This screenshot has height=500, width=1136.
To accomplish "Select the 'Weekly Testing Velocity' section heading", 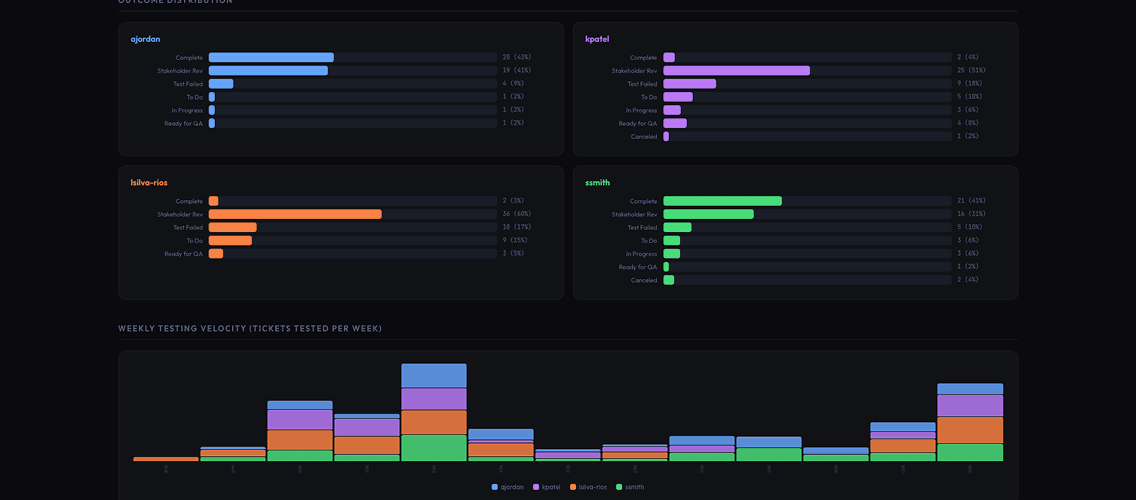I will (250, 329).
